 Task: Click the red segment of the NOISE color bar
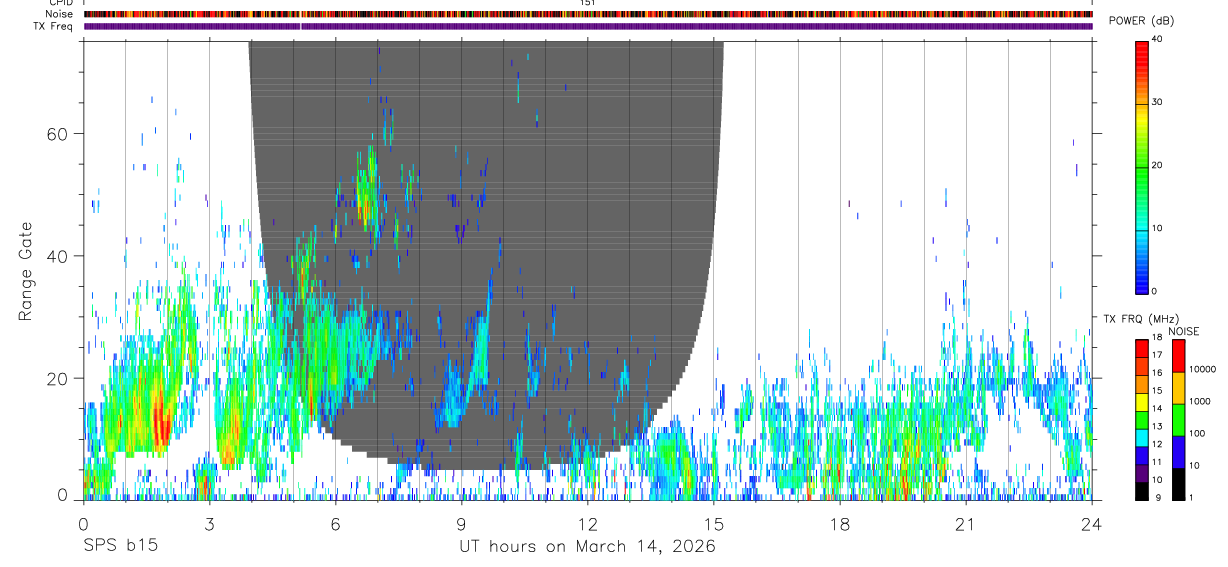[1178, 356]
